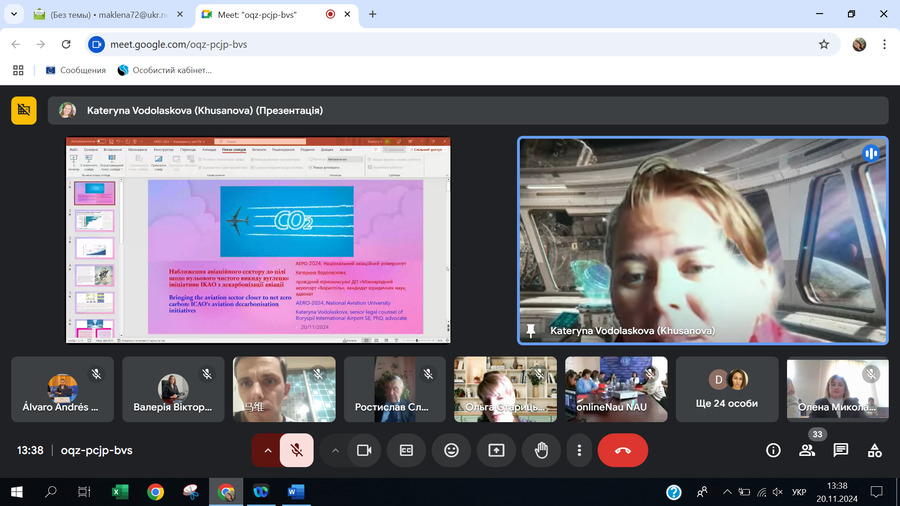The width and height of the screenshot is (900, 506).
Task: Unmute the microphone in Meet controls
Action: coord(296,450)
